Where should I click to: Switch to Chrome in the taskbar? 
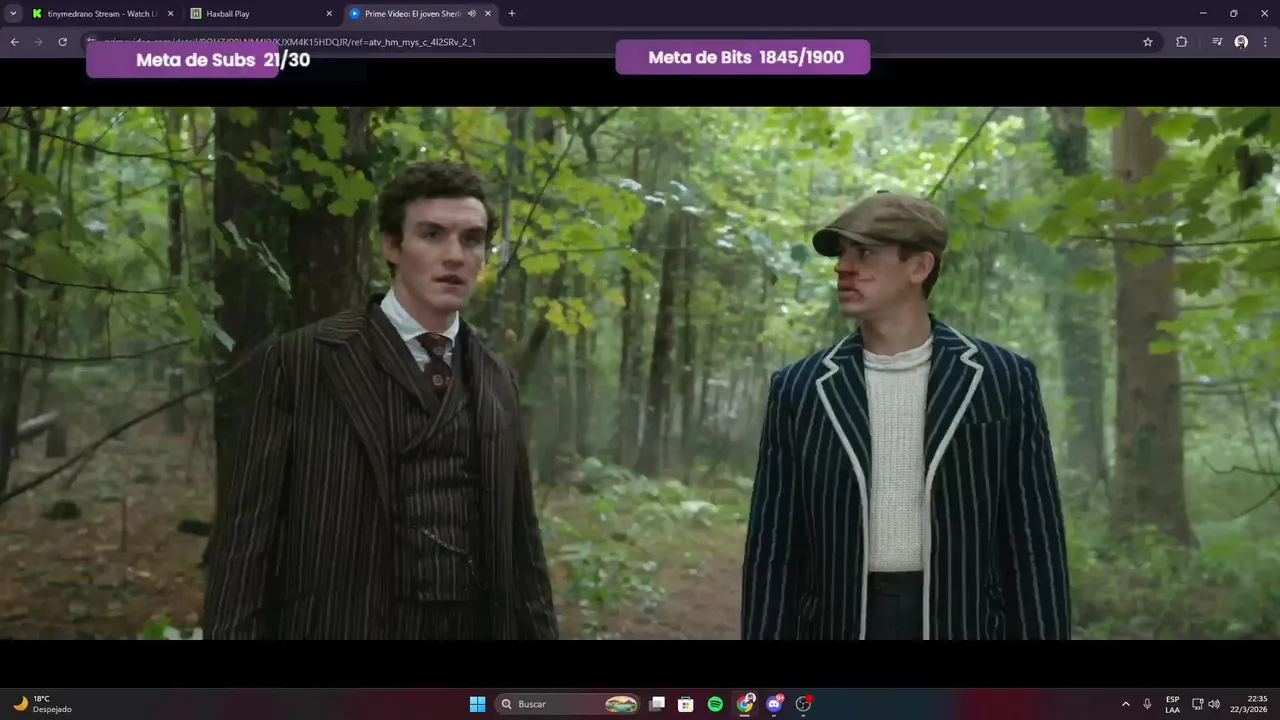click(745, 704)
